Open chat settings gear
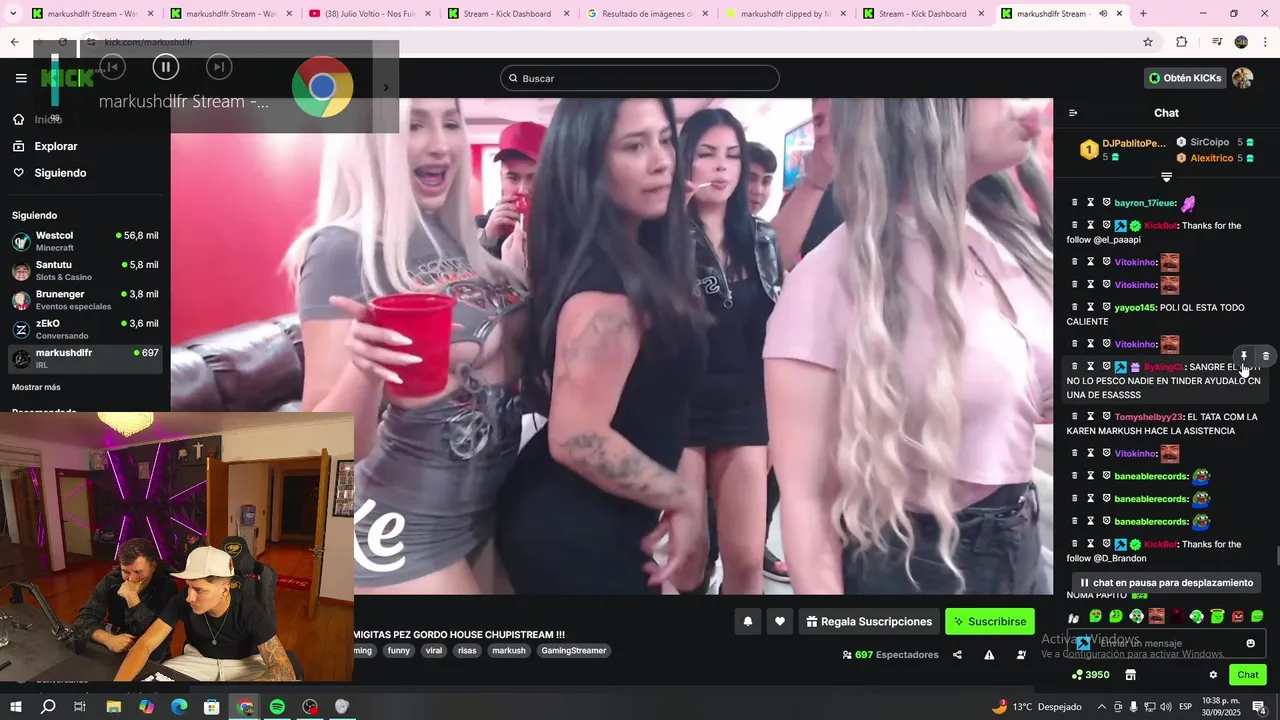 1213,675
